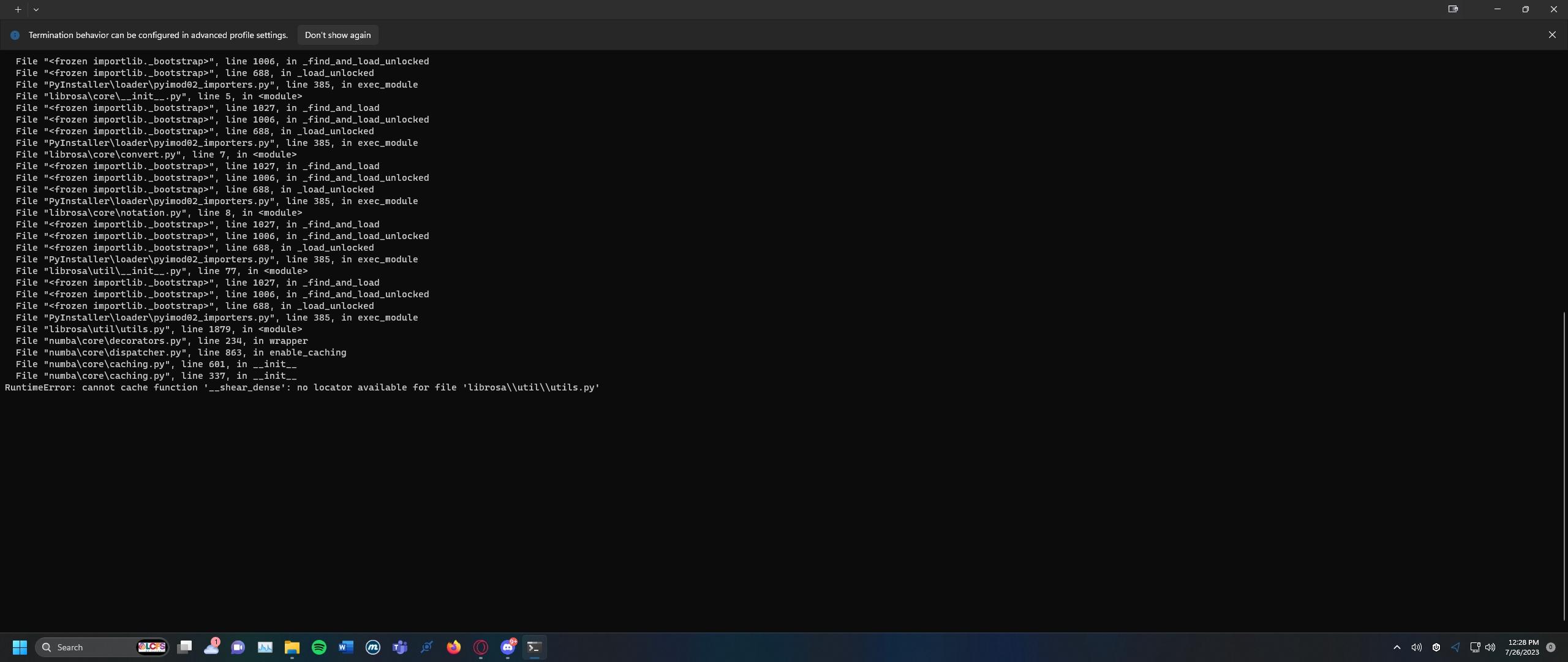Launch Firefox from the taskbar
Screen dimensions: 1568x662
(x=454, y=647)
